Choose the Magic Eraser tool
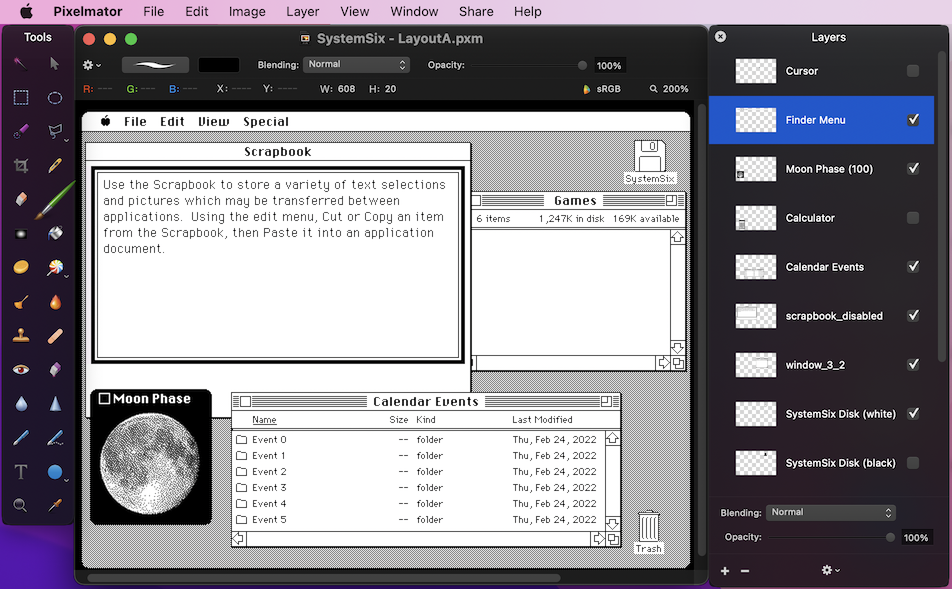The image size is (952, 589). pos(55,369)
